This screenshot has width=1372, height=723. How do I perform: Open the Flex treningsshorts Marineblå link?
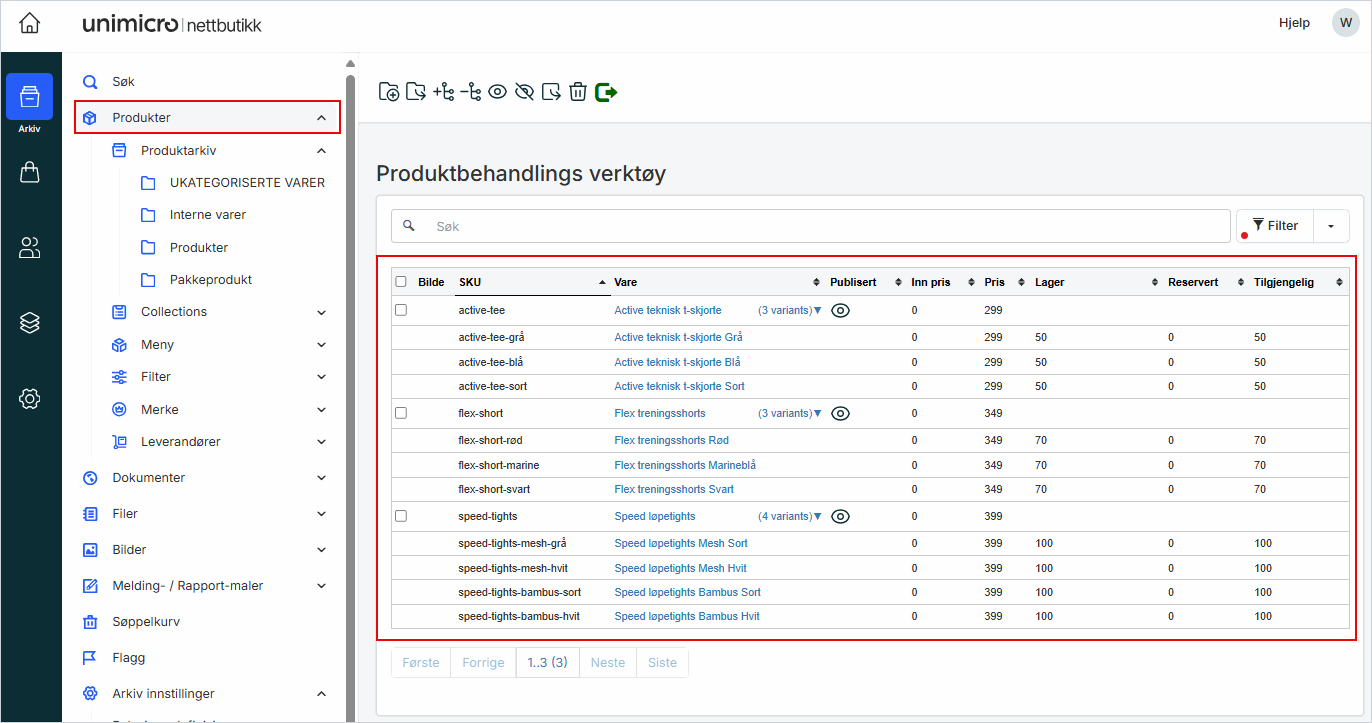coord(684,465)
